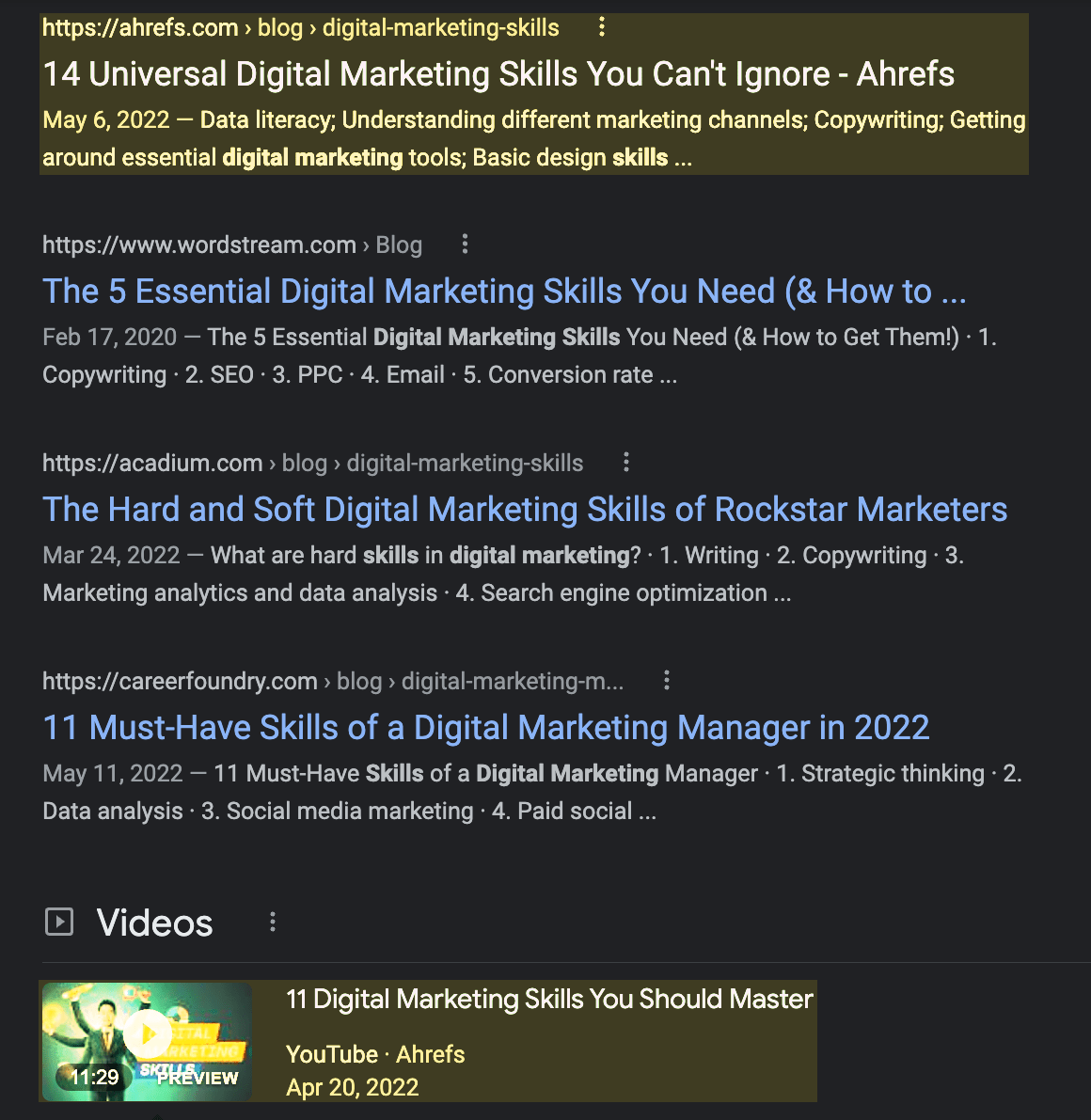Open the 14 Universal Digital Marketing Skills article
Image resolution: width=1091 pixels, height=1120 pixels.
[x=498, y=73]
